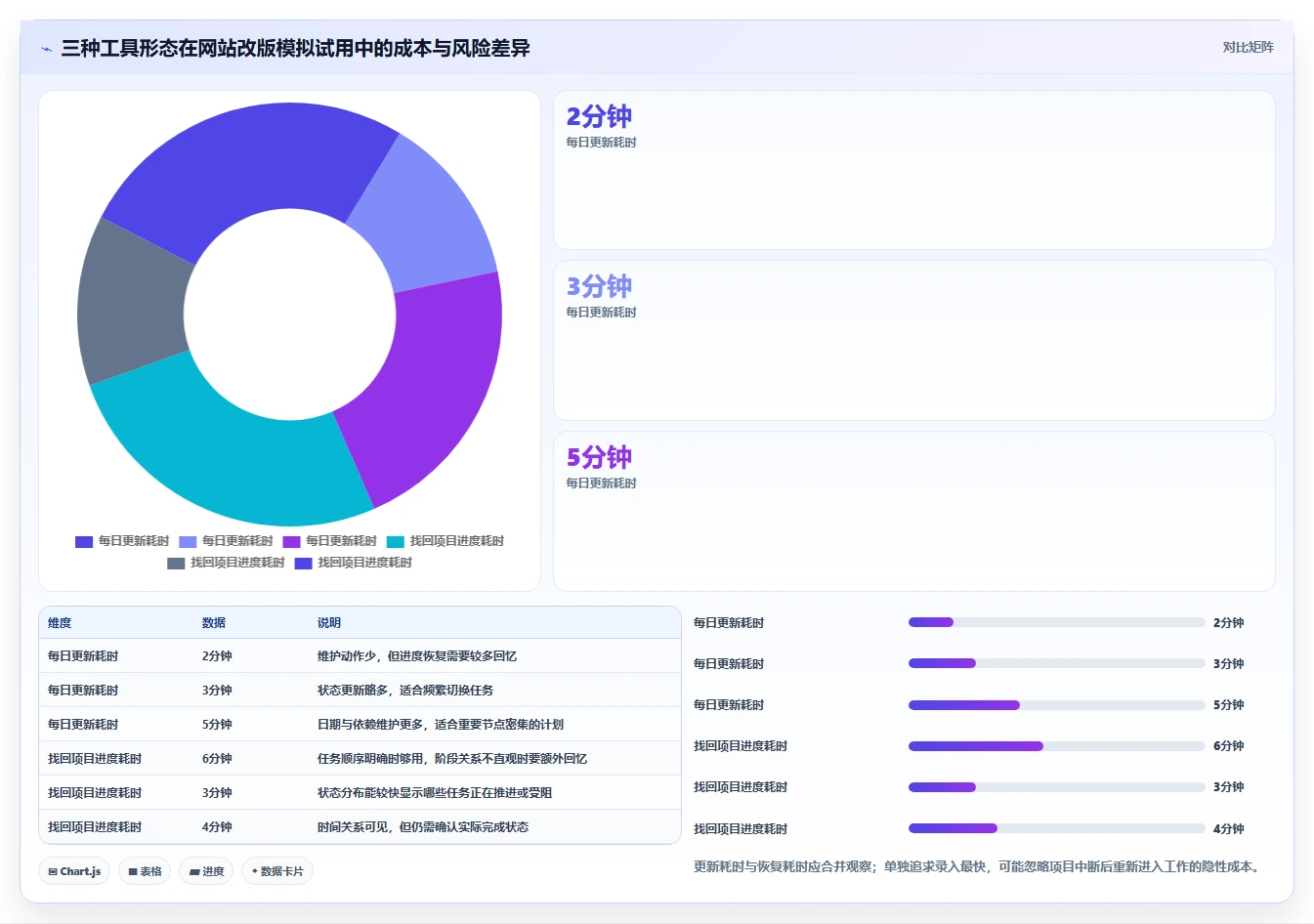Click the 6分钟 value beside its progress bar

[x=1229, y=746]
